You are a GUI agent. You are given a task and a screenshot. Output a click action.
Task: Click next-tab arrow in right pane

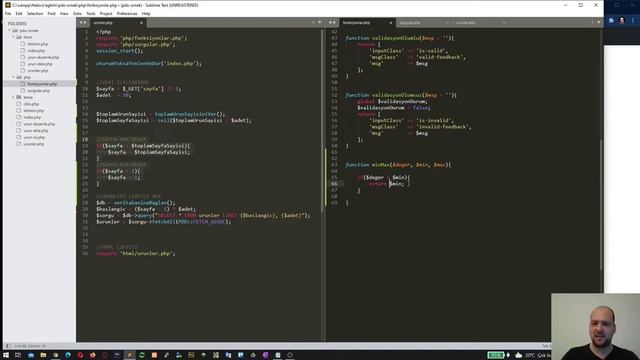point(335,23)
